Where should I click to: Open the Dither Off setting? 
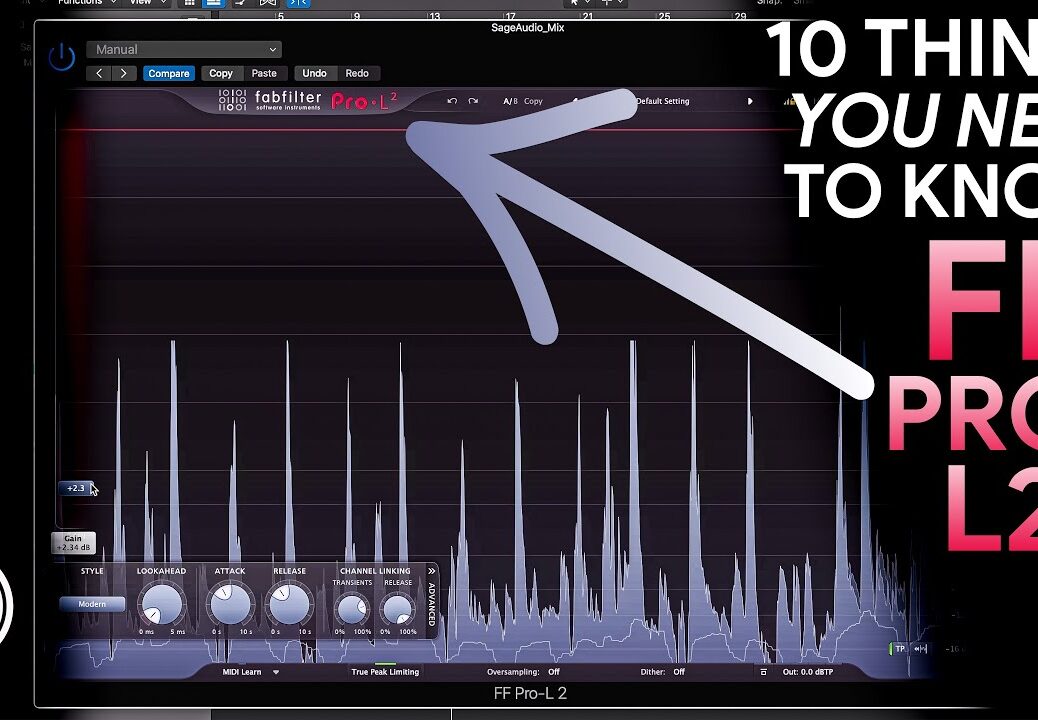point(663,672)
